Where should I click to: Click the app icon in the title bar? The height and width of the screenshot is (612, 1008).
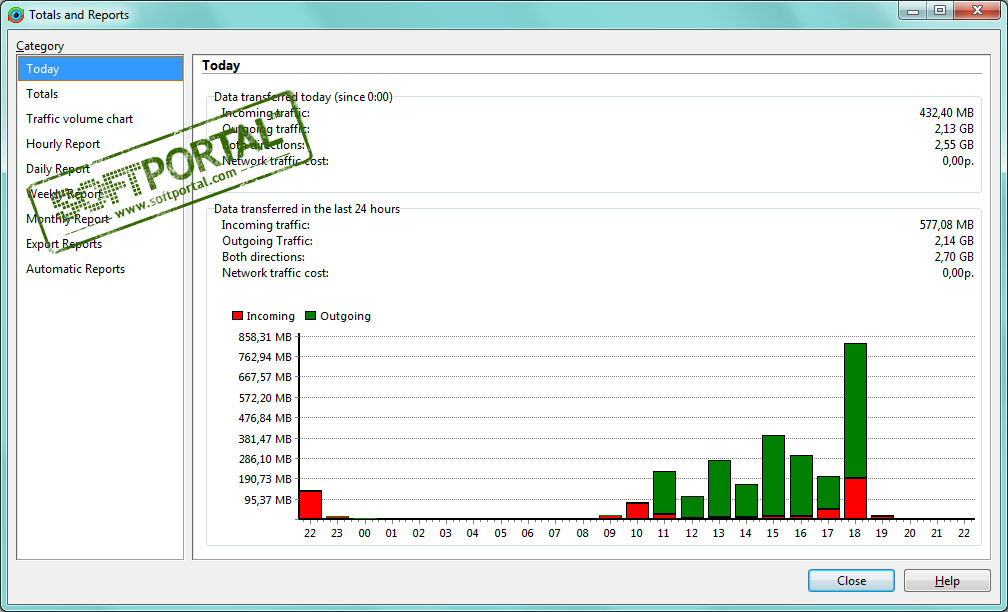15,14
